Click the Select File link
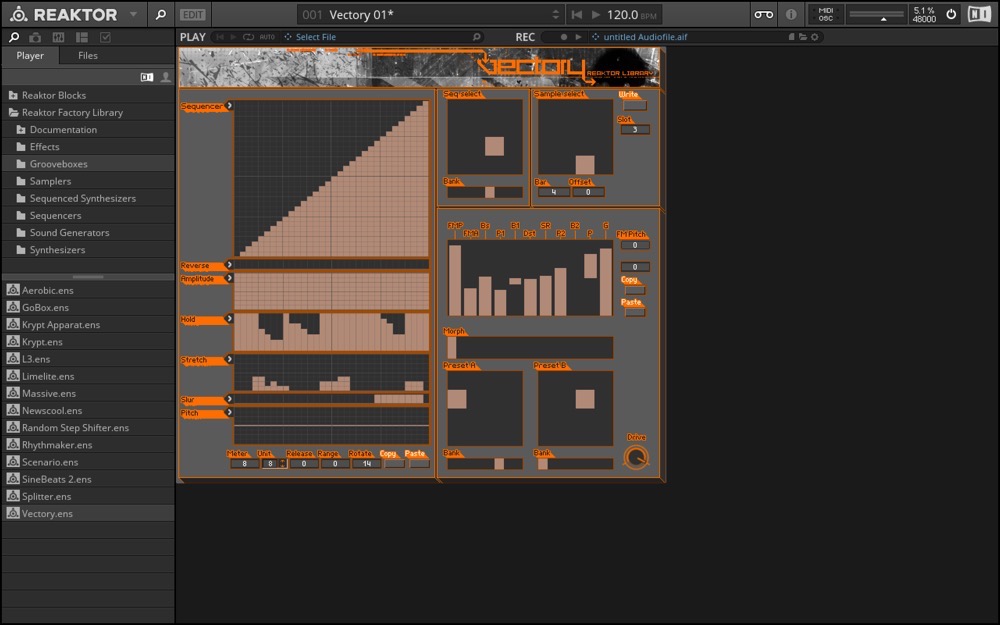 [x=316, y=37]
